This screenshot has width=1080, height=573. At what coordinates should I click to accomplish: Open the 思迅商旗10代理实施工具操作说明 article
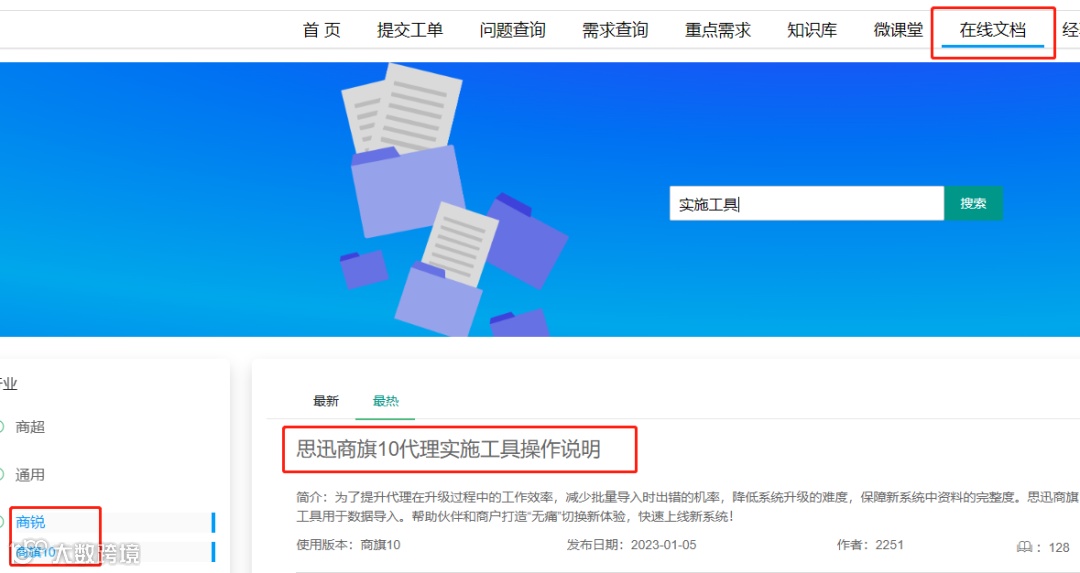(448, 449)
